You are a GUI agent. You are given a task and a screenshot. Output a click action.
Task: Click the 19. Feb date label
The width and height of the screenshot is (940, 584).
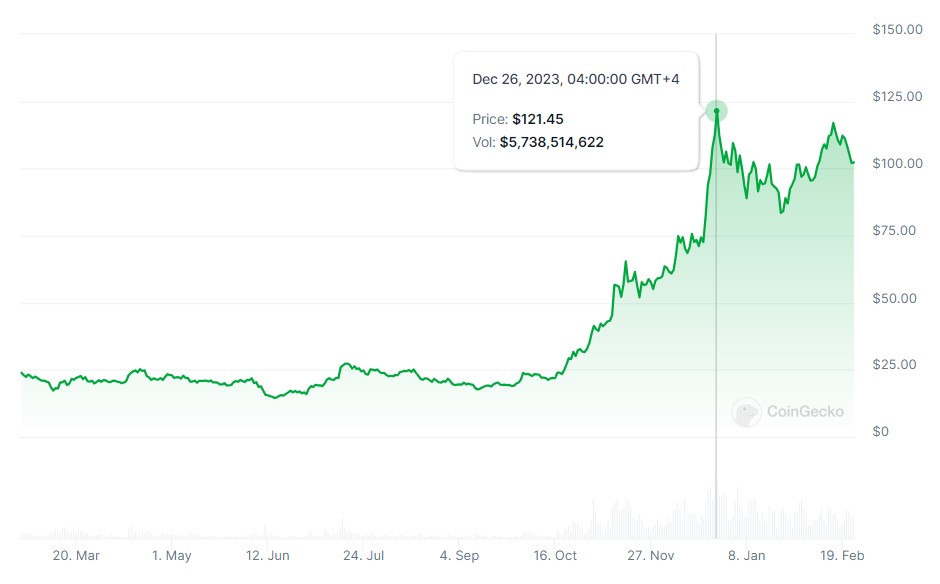pyautogui.click(x=842, y=556)
